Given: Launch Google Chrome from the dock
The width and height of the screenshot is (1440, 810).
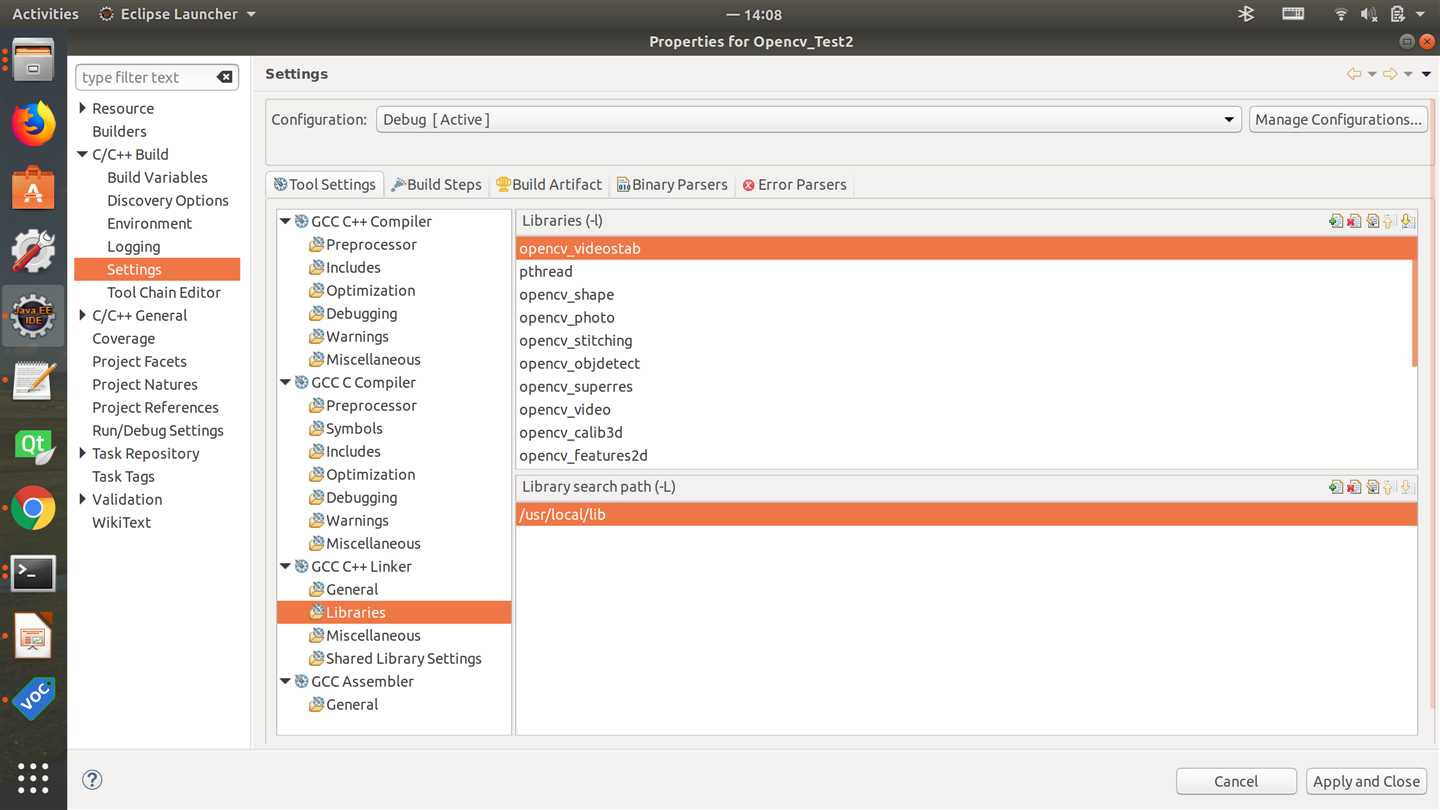Looking at the screenshot, I should [x=33, y=508].
